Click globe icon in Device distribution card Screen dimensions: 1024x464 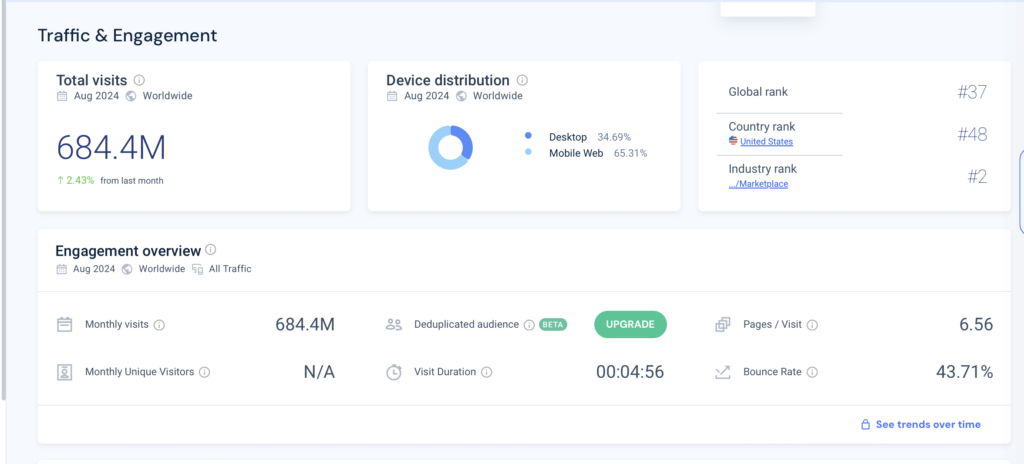(461, 96)
